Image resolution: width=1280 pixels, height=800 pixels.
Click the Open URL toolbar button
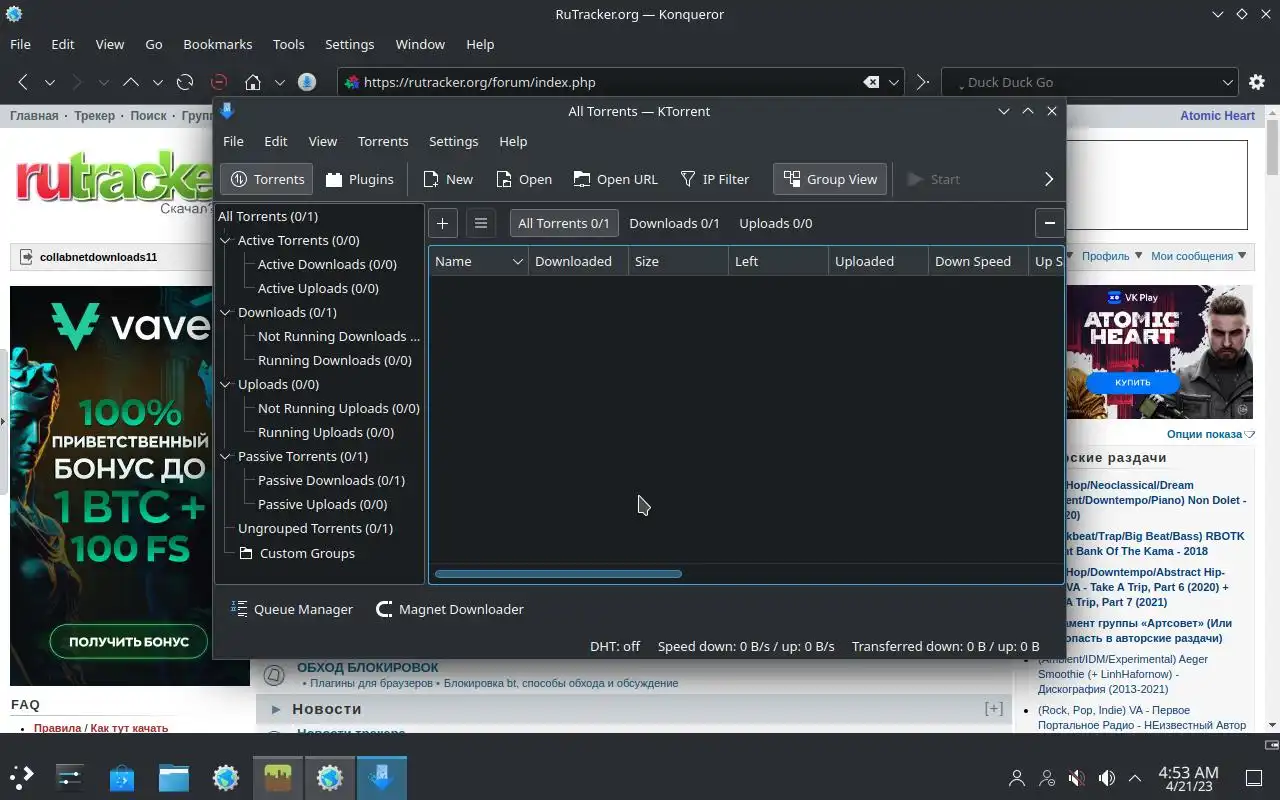pyautogui.click(x=615, y=179)
